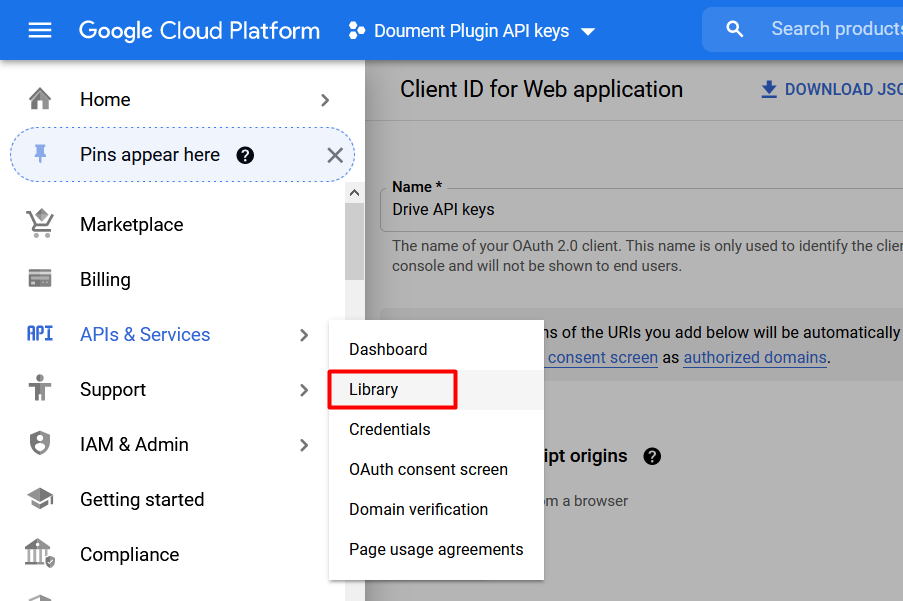Click the 'Pins appear here' text
The image size is (903, 601).
click(150, 155)
